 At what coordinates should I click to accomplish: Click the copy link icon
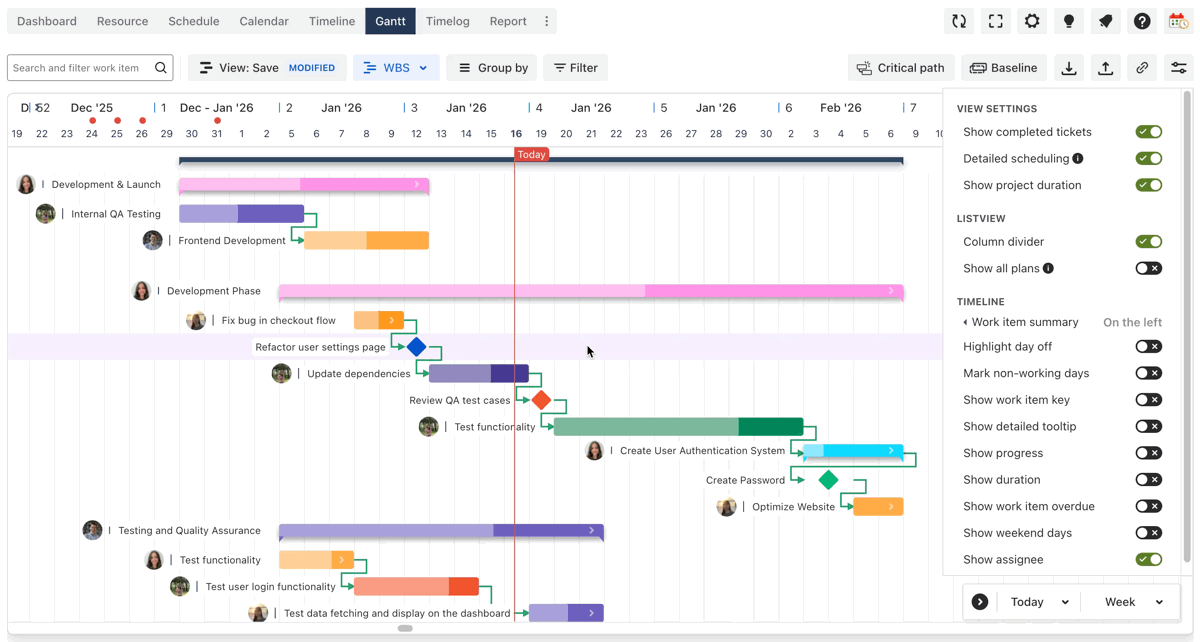[1142, 68]
